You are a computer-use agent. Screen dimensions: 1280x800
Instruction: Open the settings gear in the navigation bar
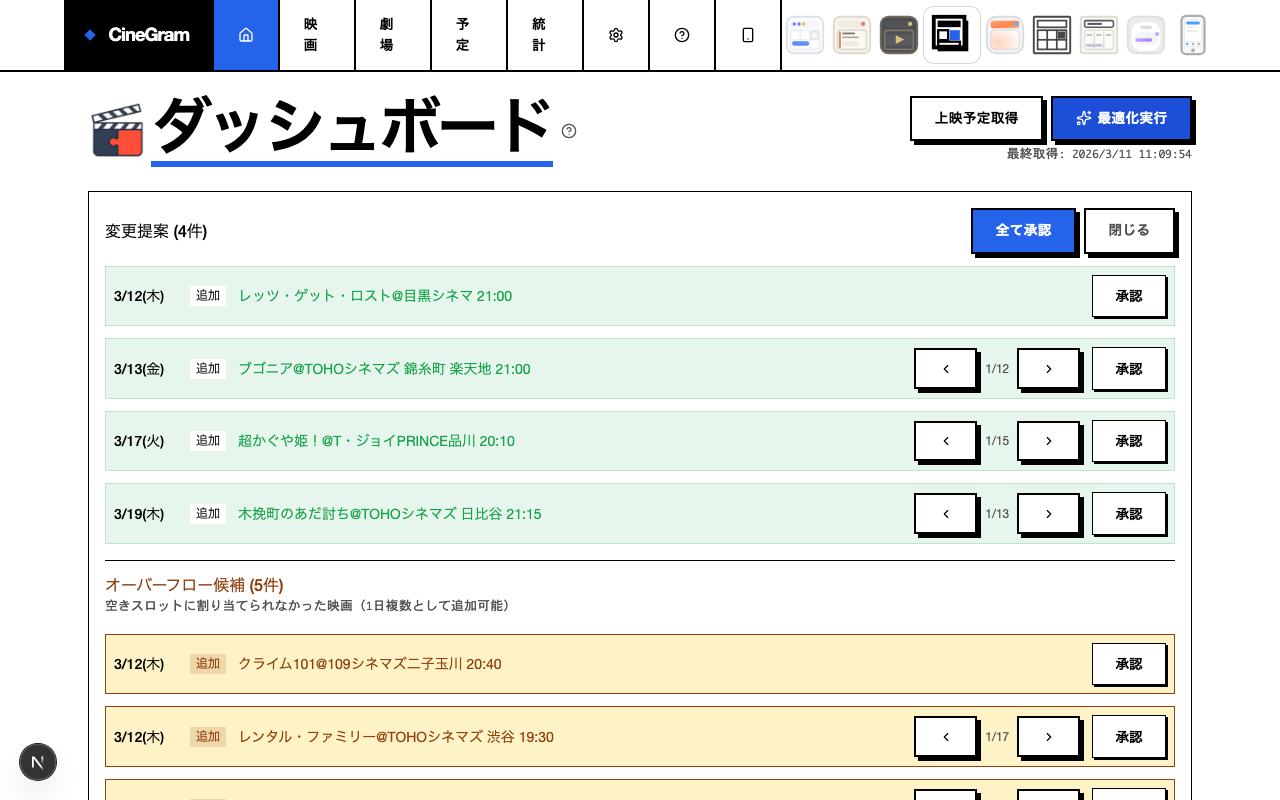coord(616,34)
